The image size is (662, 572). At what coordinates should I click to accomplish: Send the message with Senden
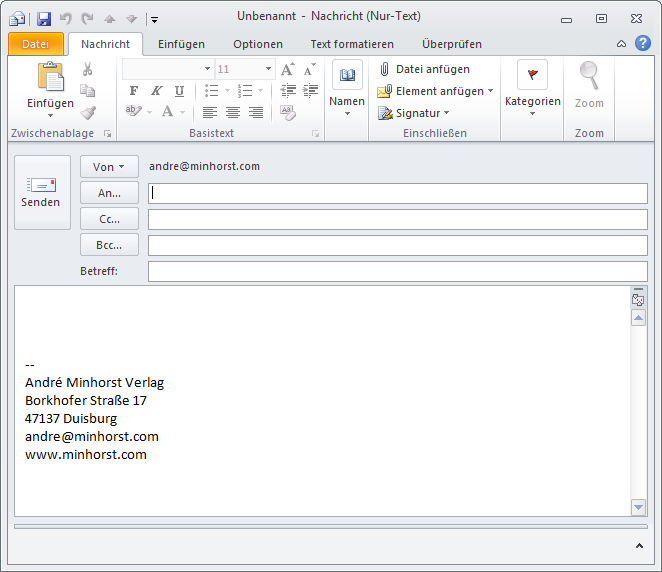point(42,192)
